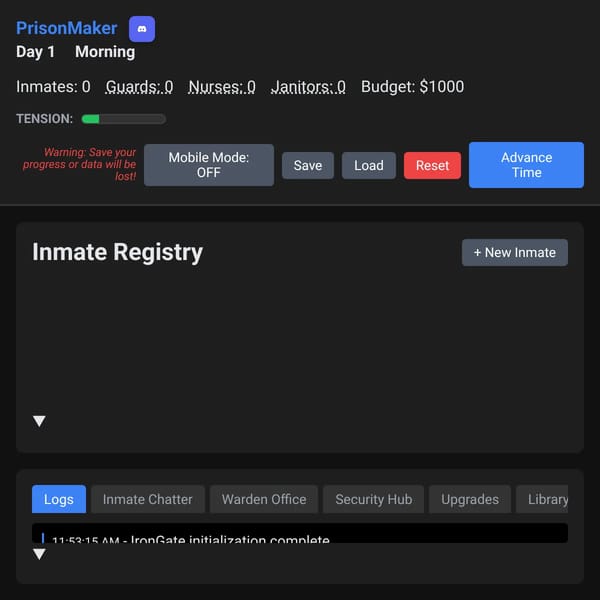Switch to the Logs tab

tap(59, 499)
